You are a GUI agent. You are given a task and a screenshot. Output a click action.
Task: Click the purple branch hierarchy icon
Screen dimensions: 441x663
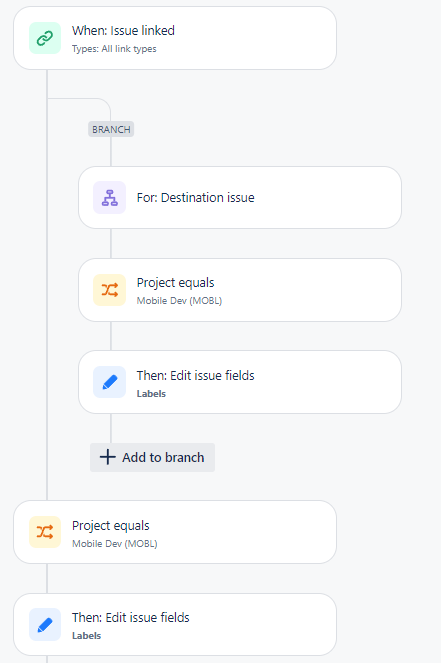coord(110,197)
